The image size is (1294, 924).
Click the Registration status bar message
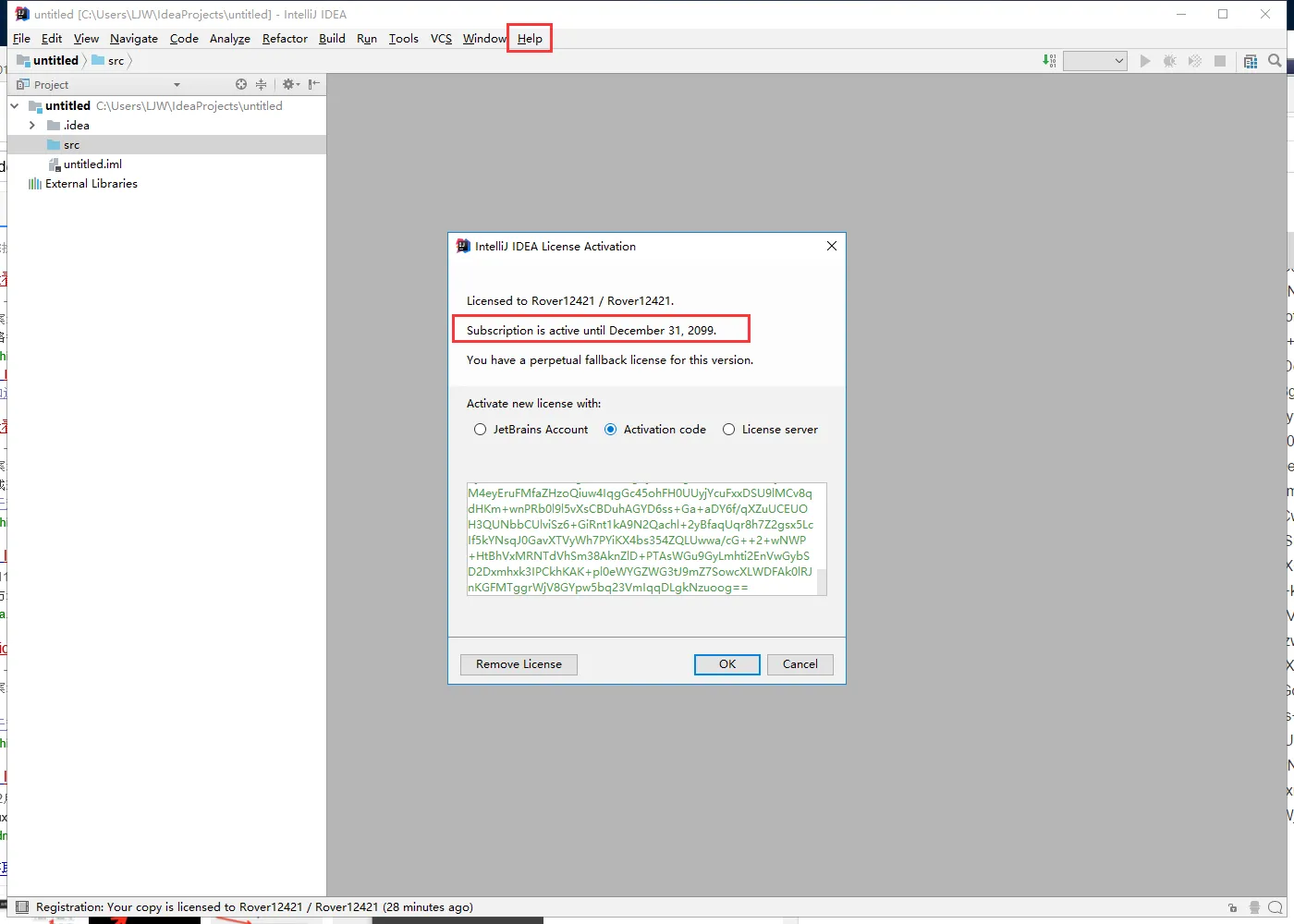pyautogui.click(x=254, y=907)
